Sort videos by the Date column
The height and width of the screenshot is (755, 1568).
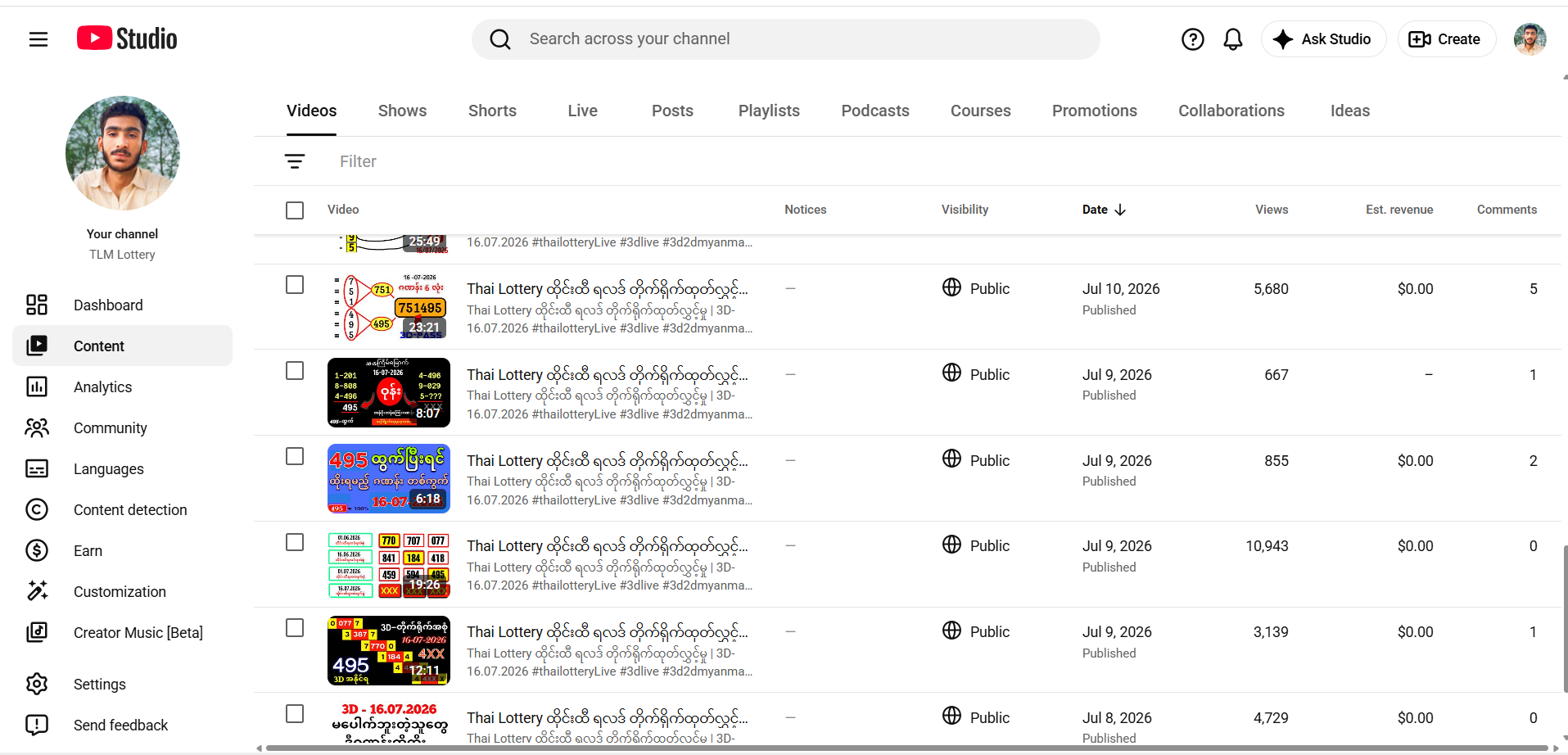click(x=1104, y=210)
